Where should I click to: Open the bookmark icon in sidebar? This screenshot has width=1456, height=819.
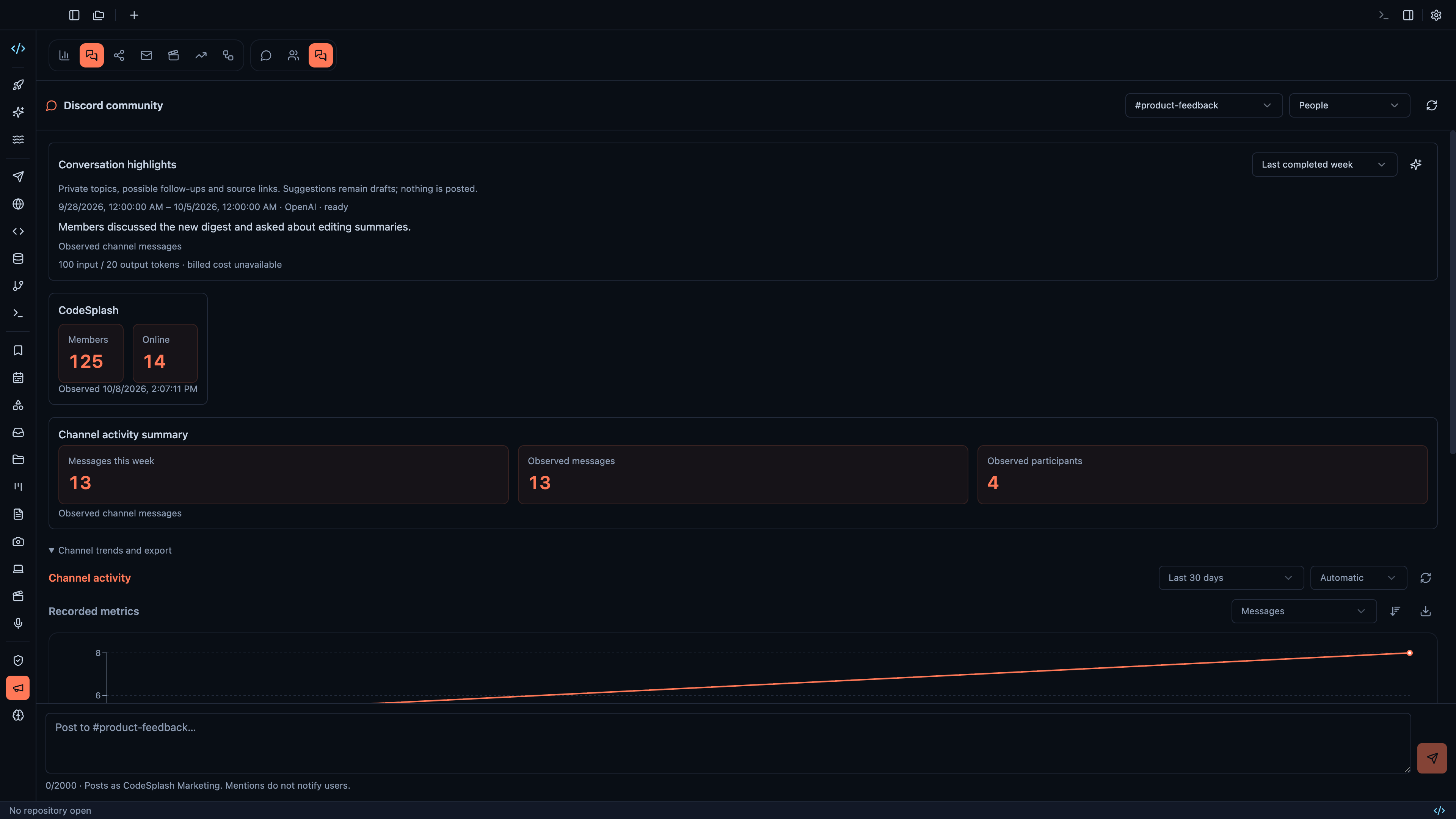pos(18,350)
